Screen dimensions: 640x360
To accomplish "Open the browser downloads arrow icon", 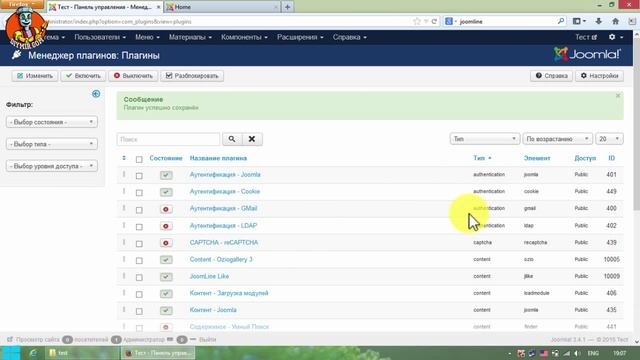I will [x=598, y=21].
